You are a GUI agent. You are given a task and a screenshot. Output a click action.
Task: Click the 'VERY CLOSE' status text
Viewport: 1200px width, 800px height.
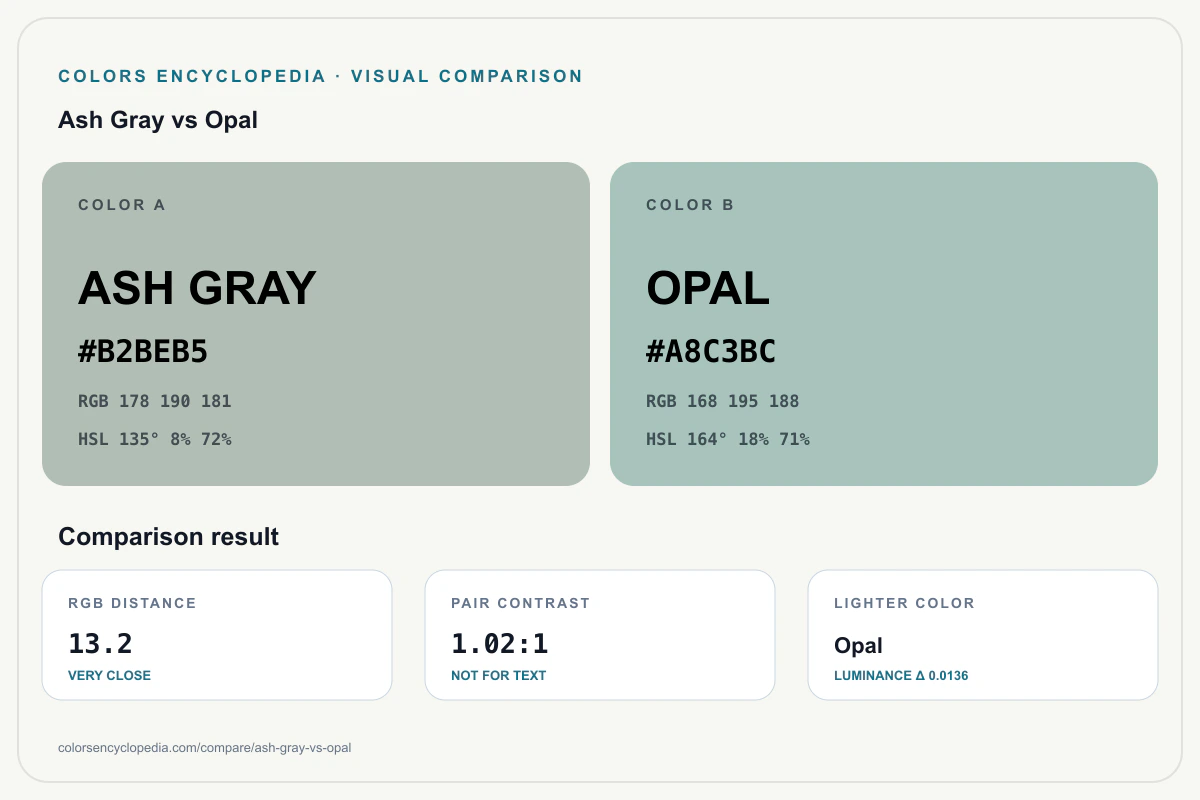click(x=109, y=675)
